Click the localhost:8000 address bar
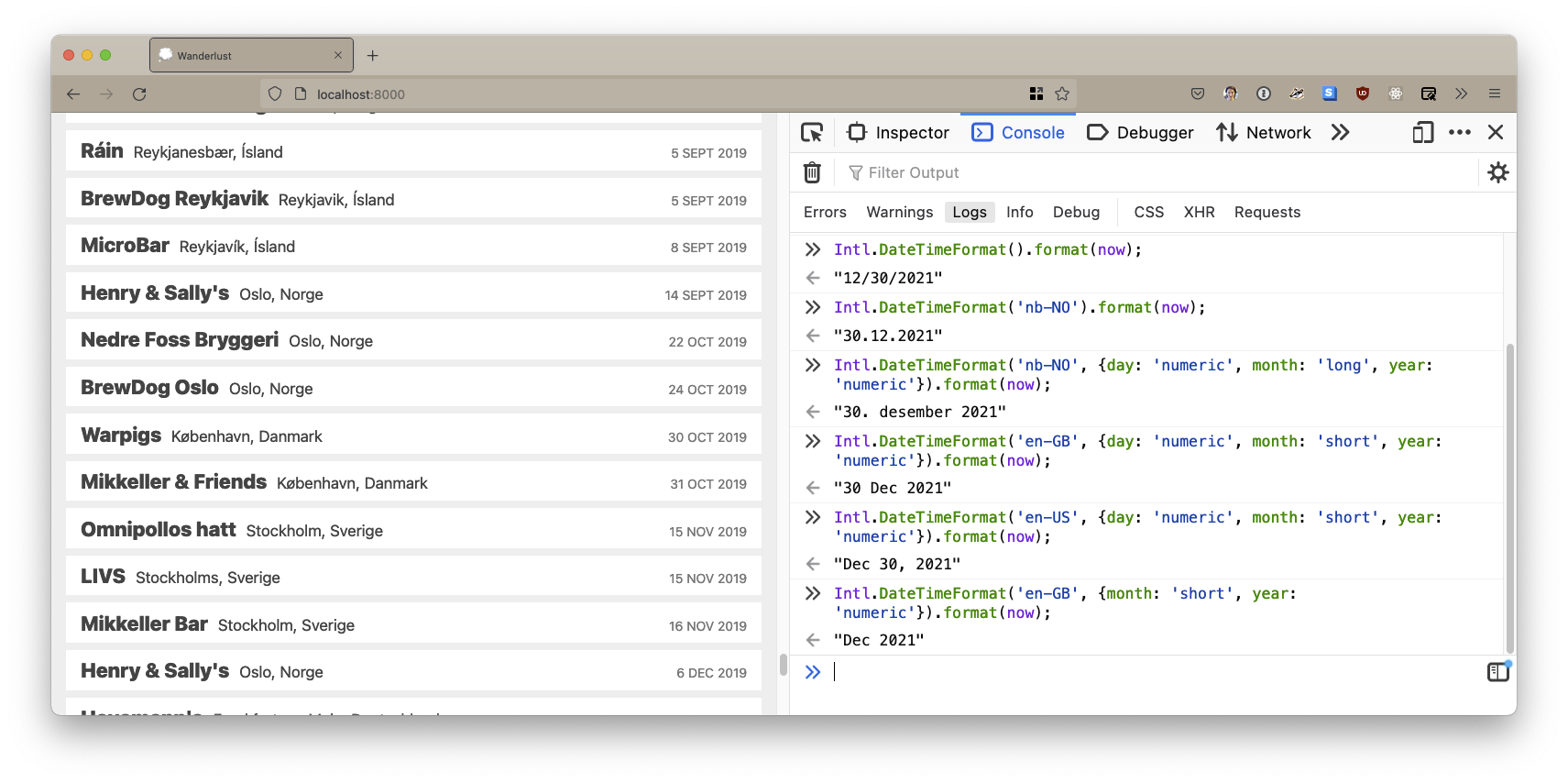Viewport: 1568px width, 783px height. [x=669, y=94]
